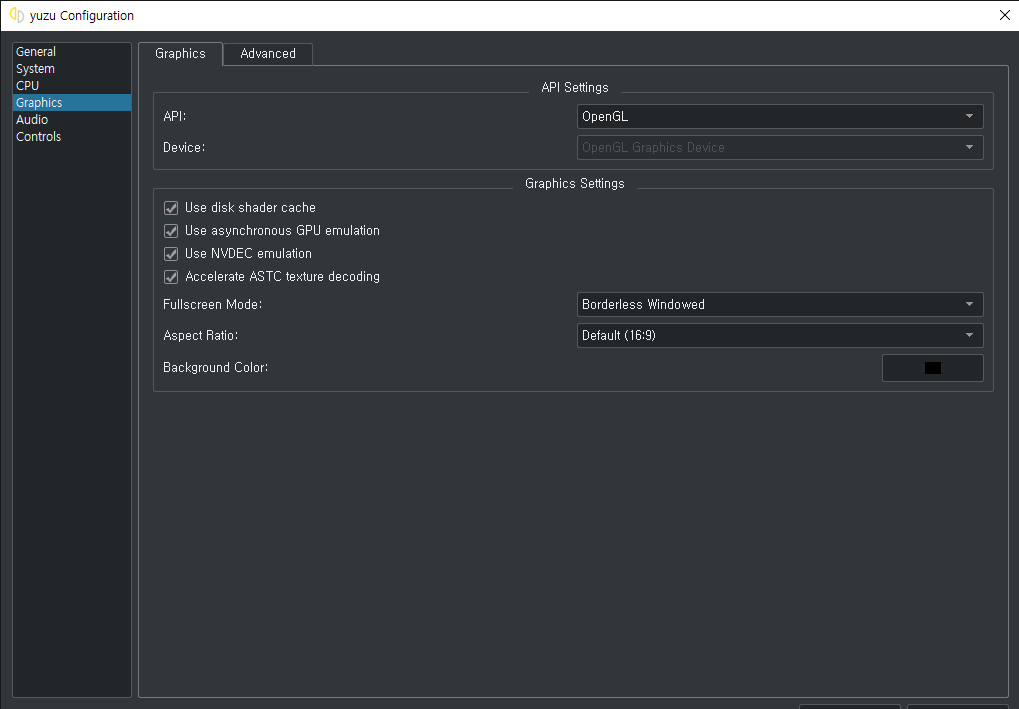Select the Graphics tab

(x=180, y=53)
